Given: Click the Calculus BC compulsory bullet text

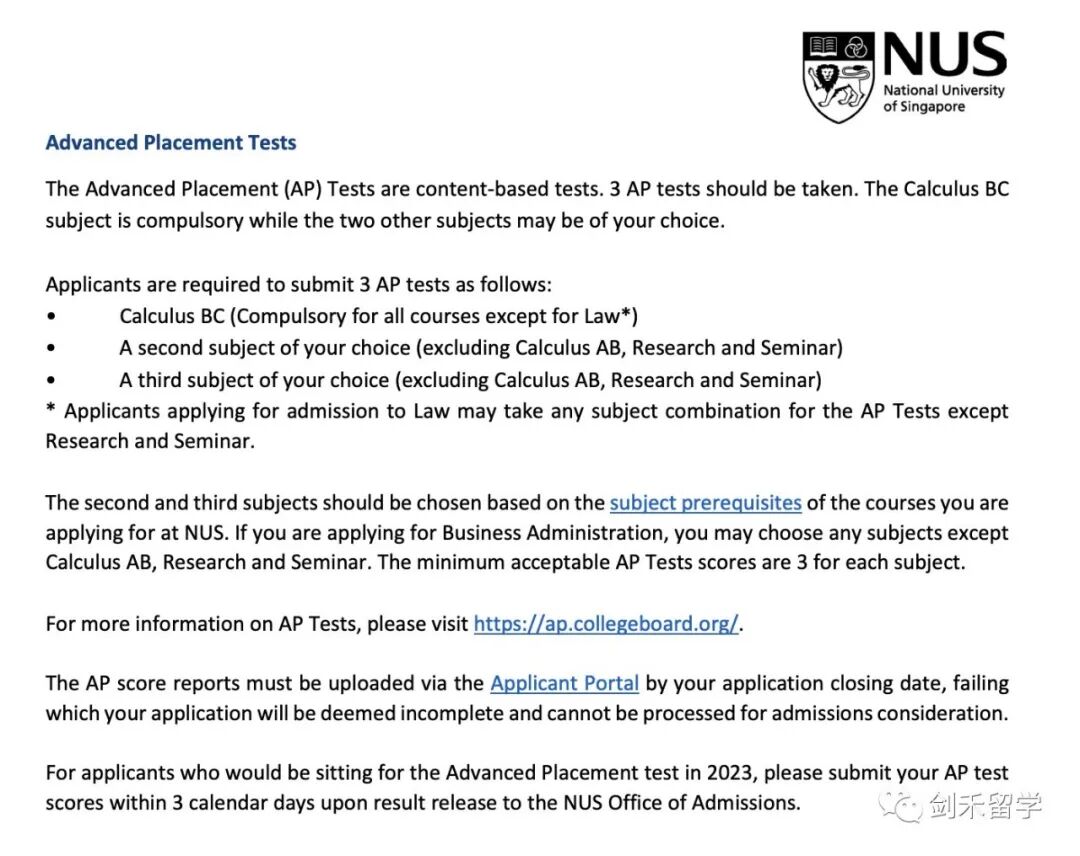Looking at the screenshot, I should [x=378, y=317].
